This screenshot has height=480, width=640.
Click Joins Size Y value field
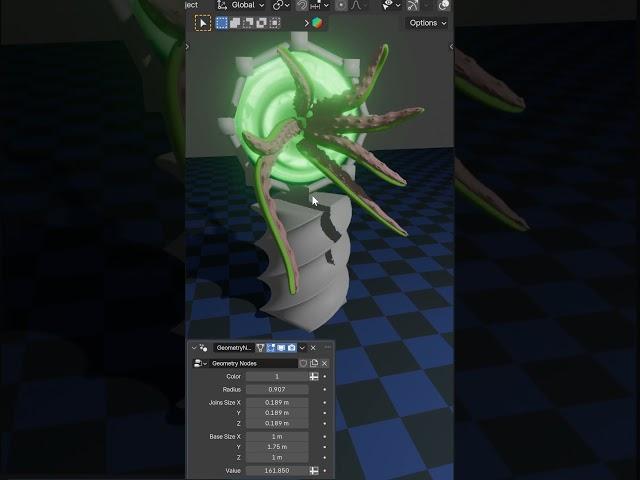point(277,413)
